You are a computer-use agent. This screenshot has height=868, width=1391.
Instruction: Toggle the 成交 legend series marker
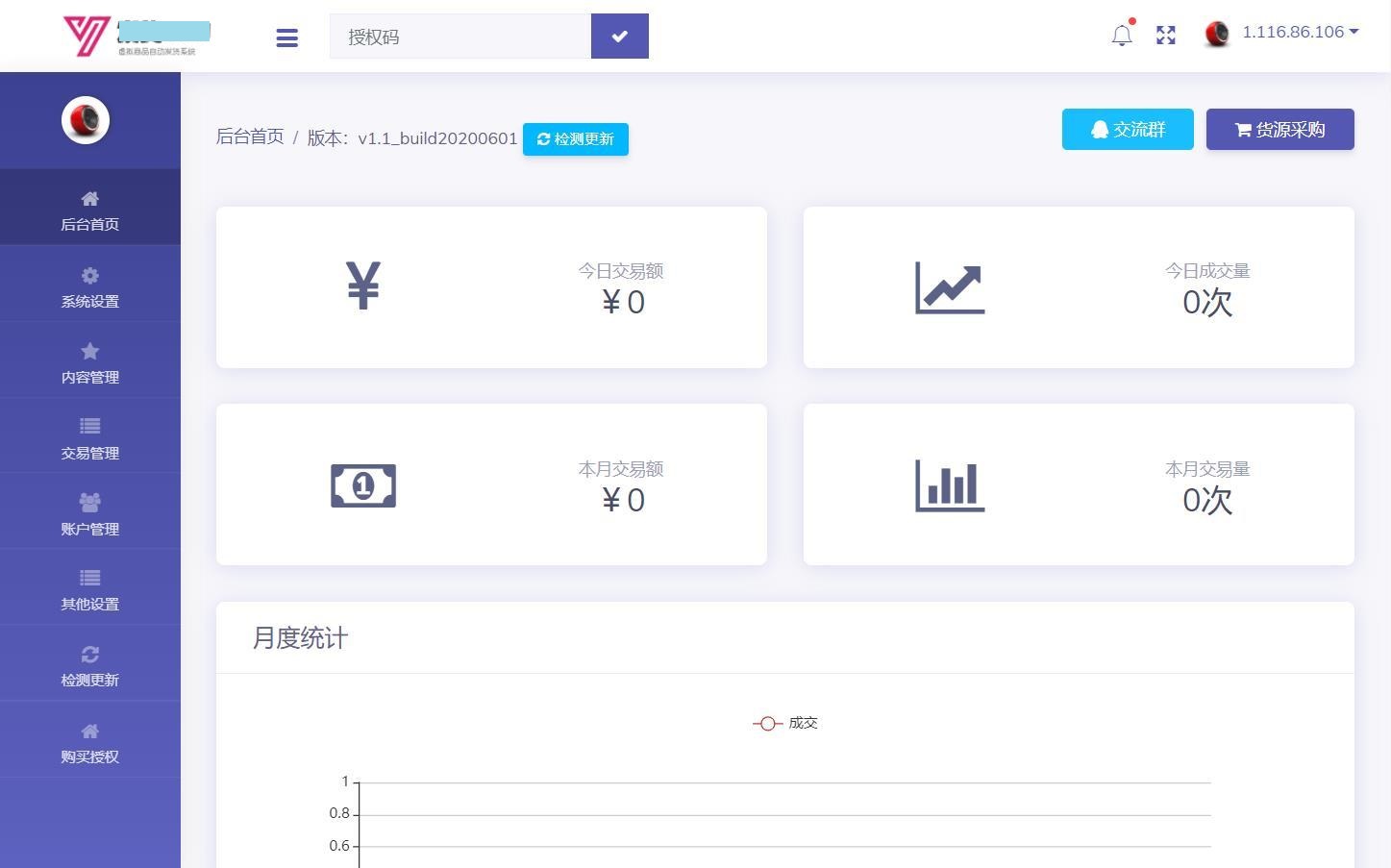[x=767, y=724]
